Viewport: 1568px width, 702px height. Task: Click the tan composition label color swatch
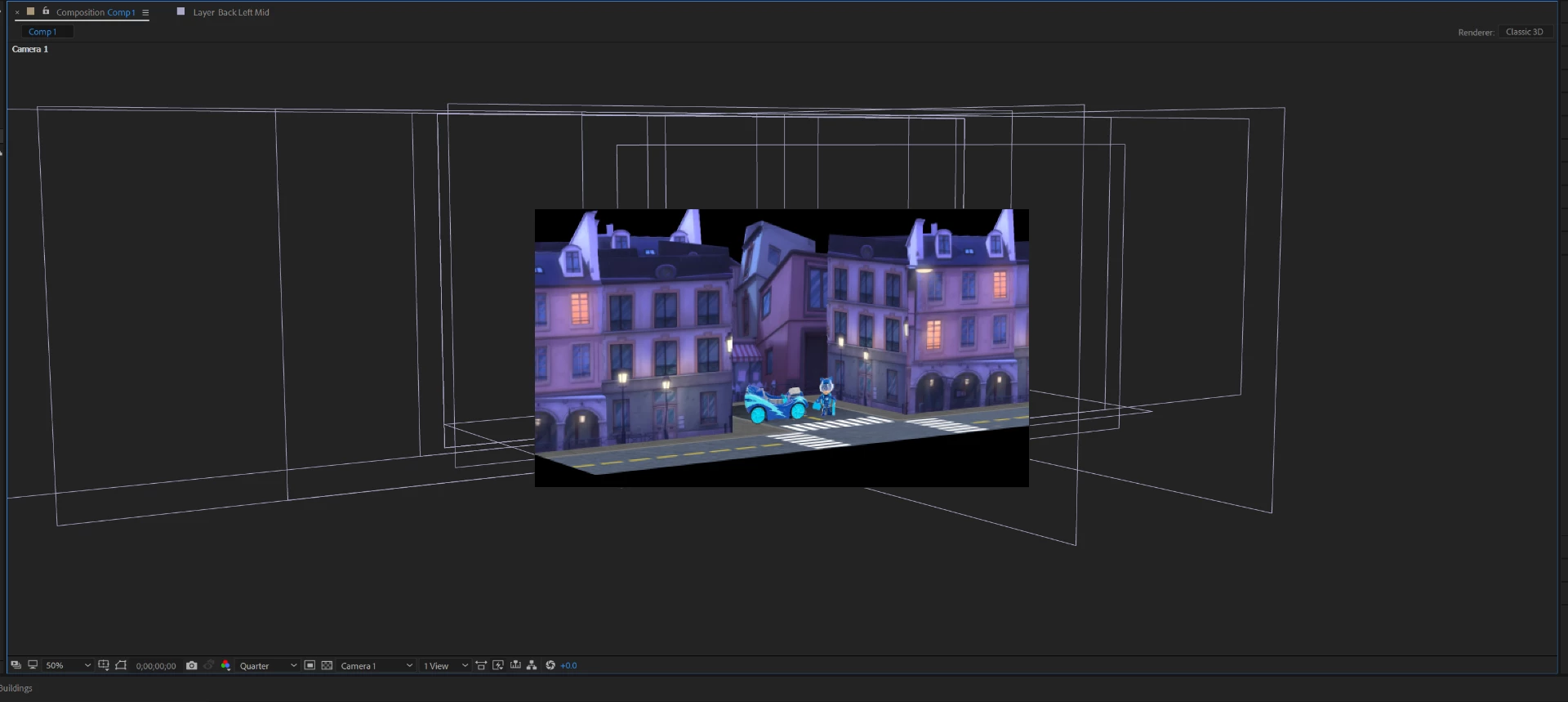pos(30,11)
